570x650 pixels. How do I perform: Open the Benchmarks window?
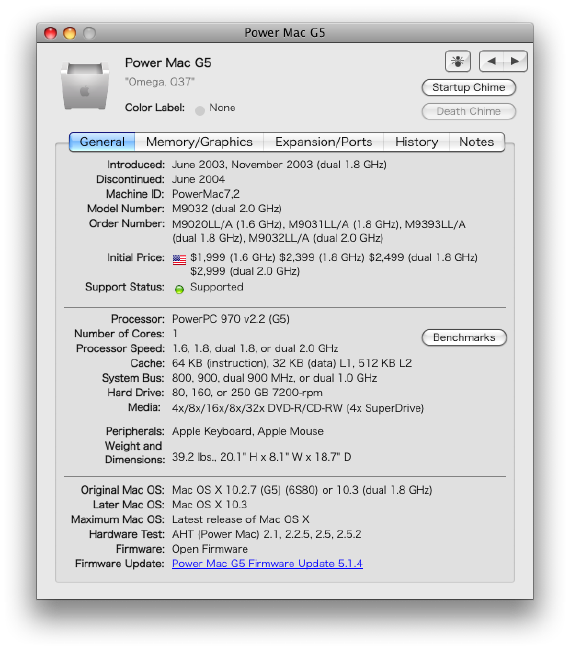464,337
